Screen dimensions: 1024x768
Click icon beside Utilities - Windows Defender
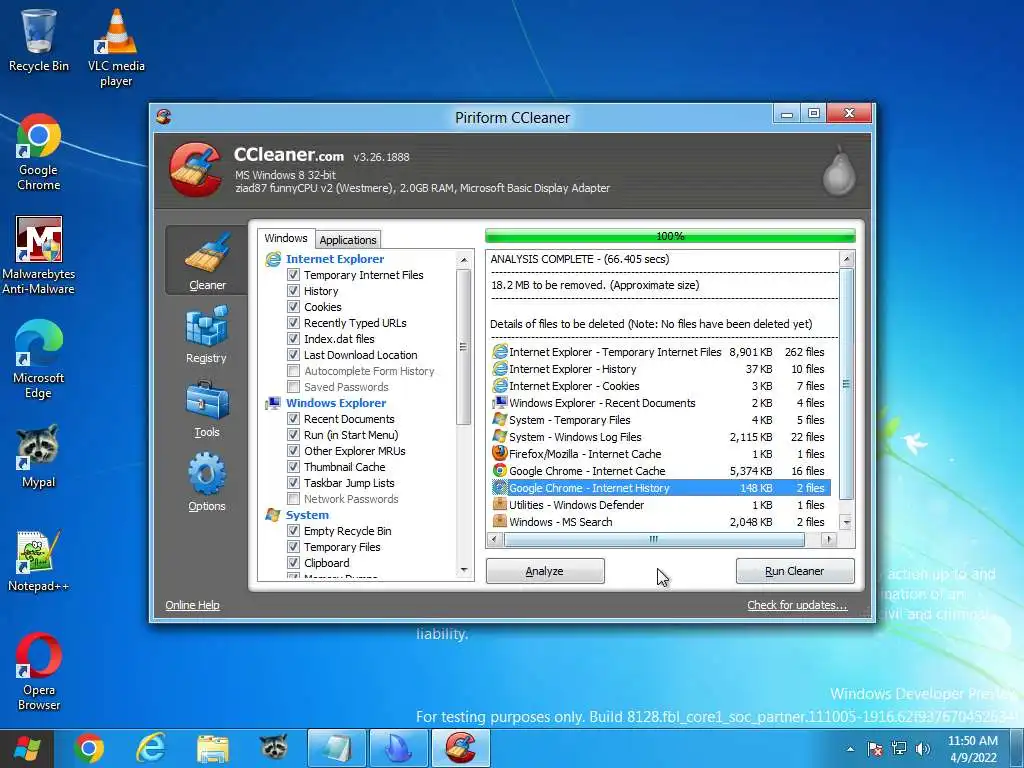tap(500, 505)
